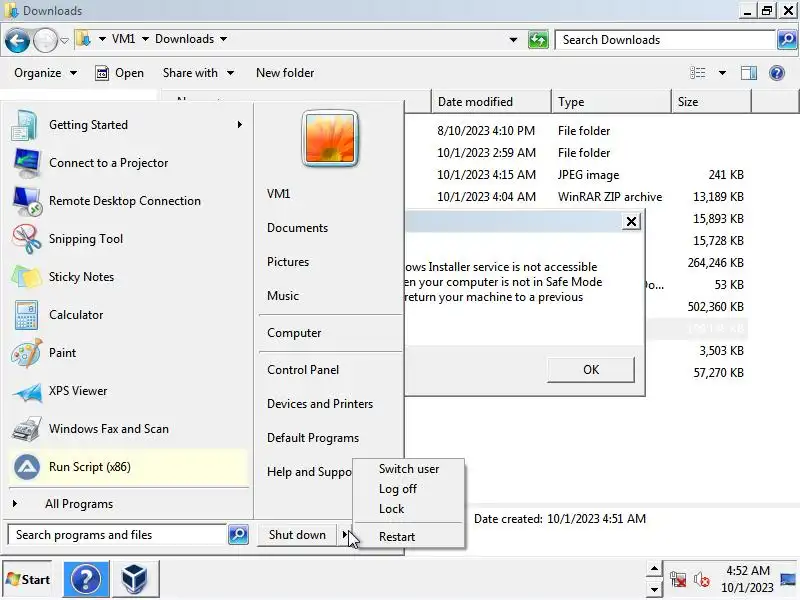Viewport: 800px width, 600px height.
Task: Click the refresh icon beside address bar
Action: (538, 40)
